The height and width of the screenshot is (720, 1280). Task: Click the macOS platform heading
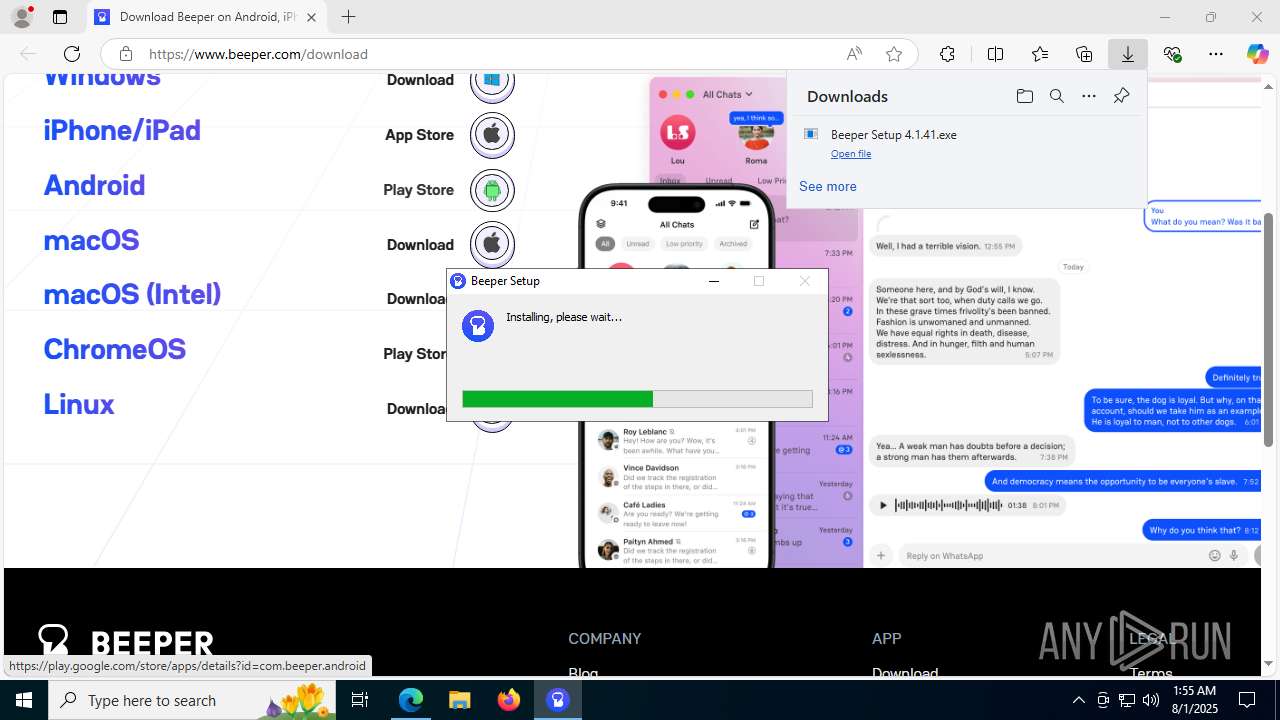tap(91, 240)
